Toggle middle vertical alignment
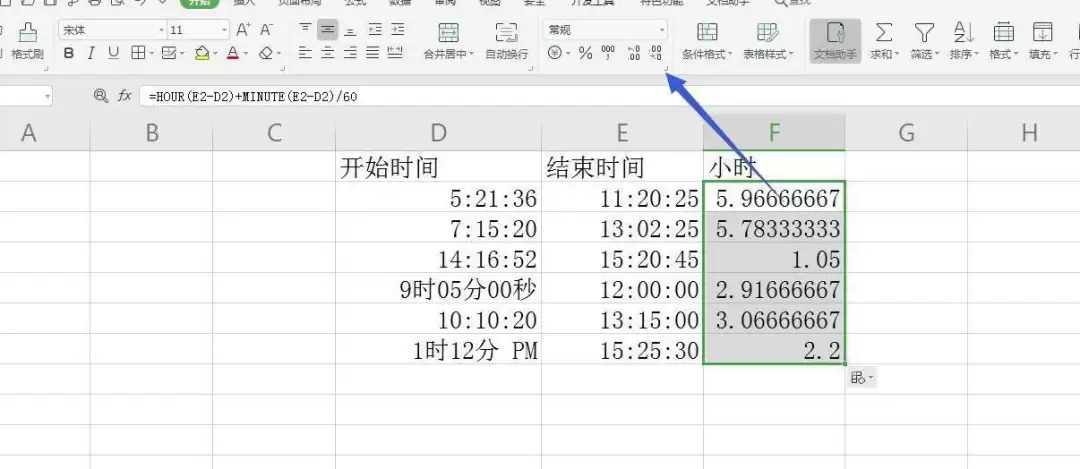 point(328,30)
